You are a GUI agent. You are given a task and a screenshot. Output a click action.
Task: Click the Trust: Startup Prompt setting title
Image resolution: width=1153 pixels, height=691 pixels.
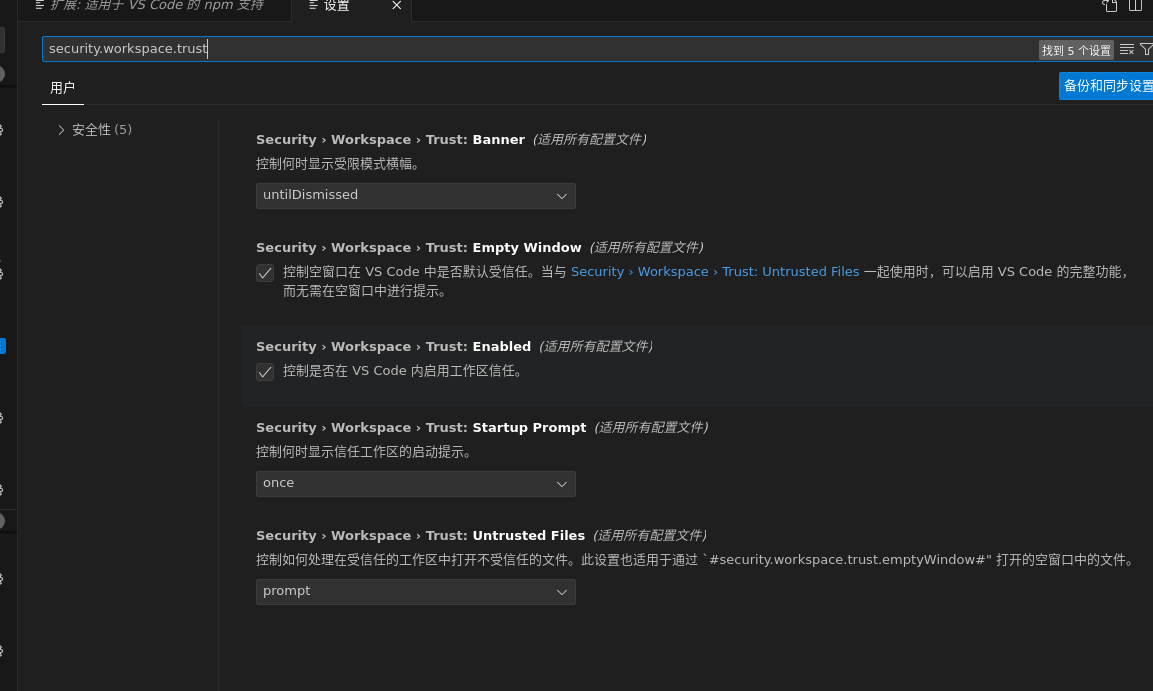(421, 428)
